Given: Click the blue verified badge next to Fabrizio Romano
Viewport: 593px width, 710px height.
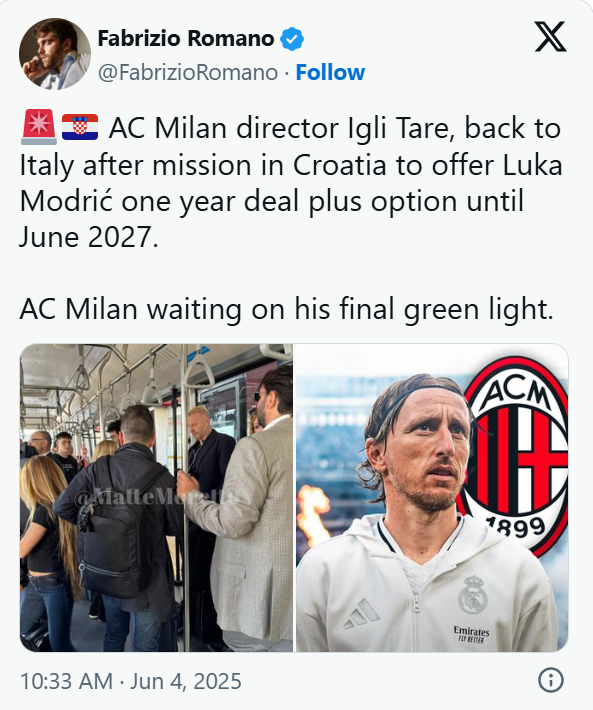Looking at the screenshot, I should 292,39.
